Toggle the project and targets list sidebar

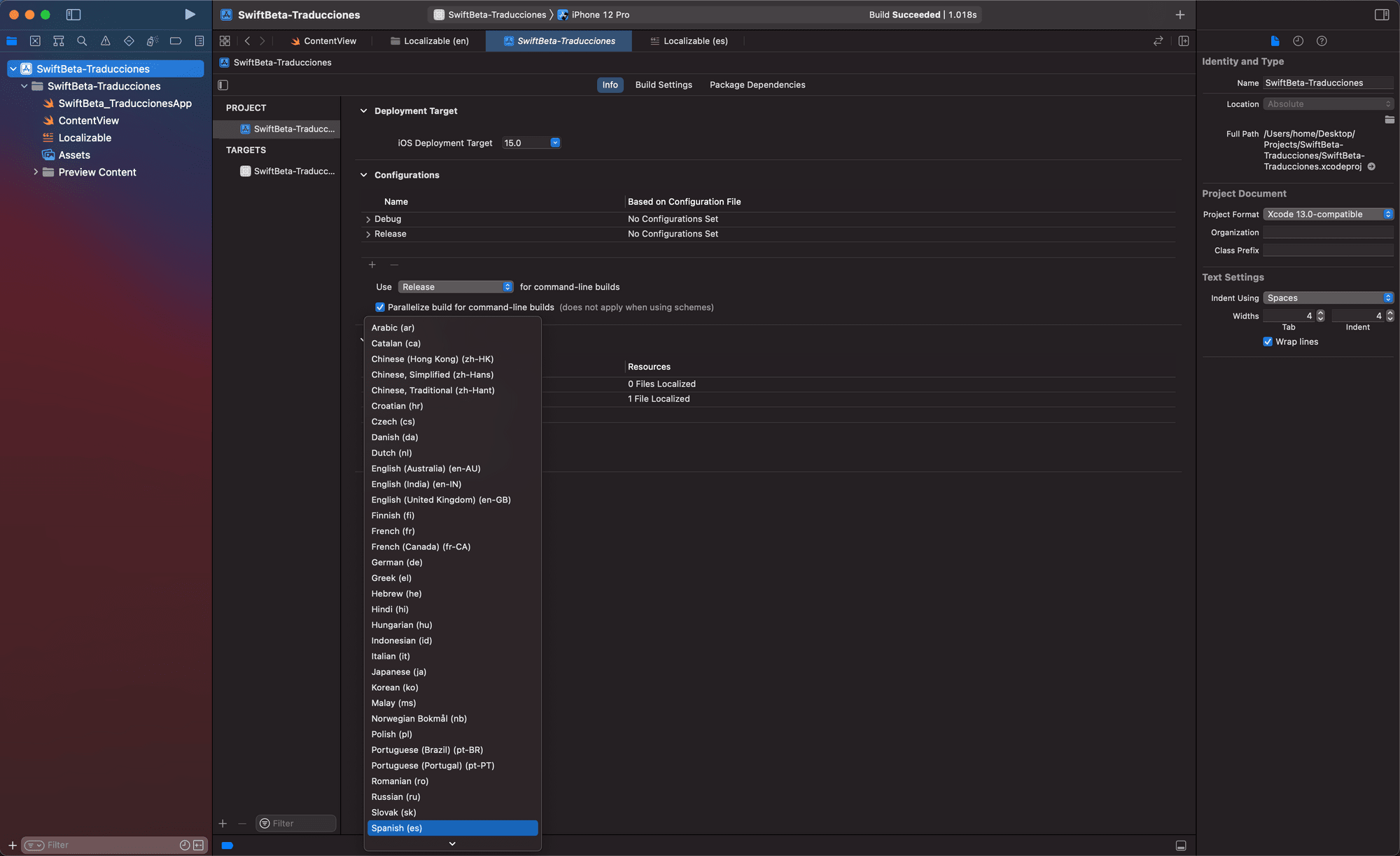[x=223, y=85]
